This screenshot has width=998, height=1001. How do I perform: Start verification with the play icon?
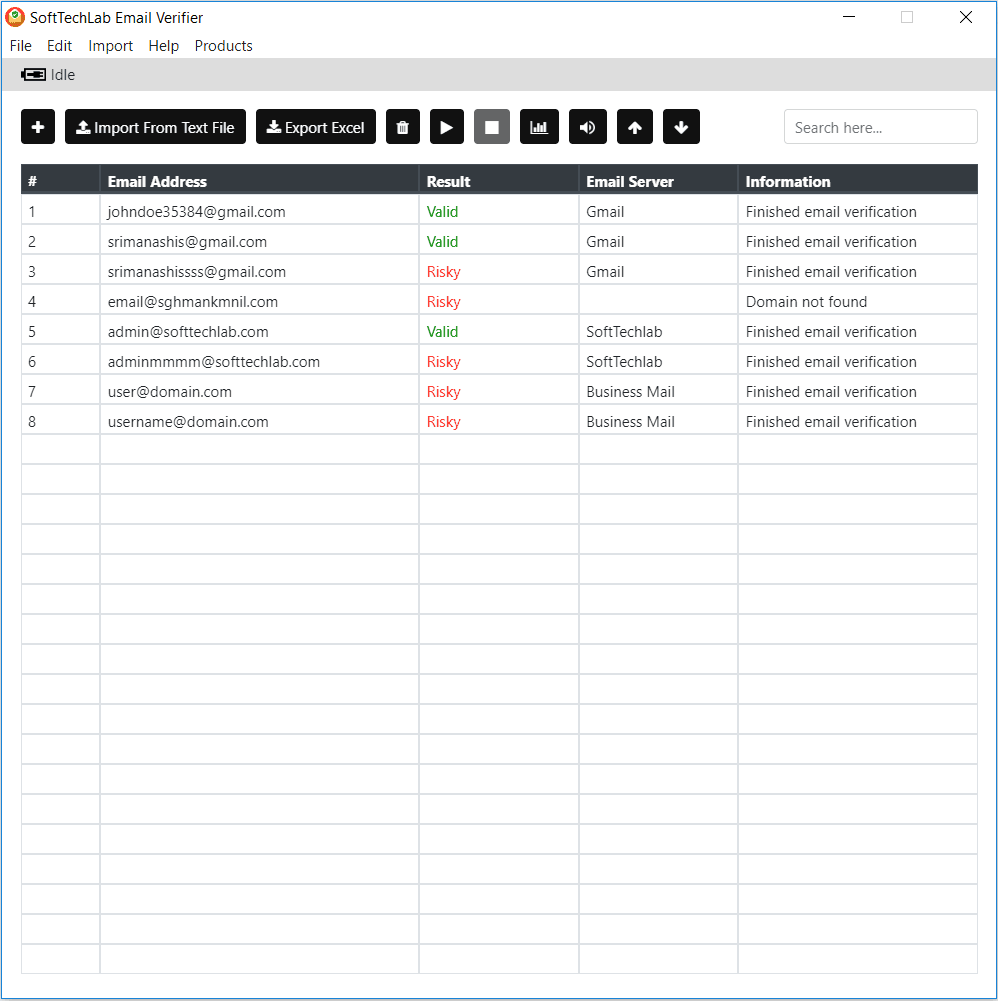[447, 126]
